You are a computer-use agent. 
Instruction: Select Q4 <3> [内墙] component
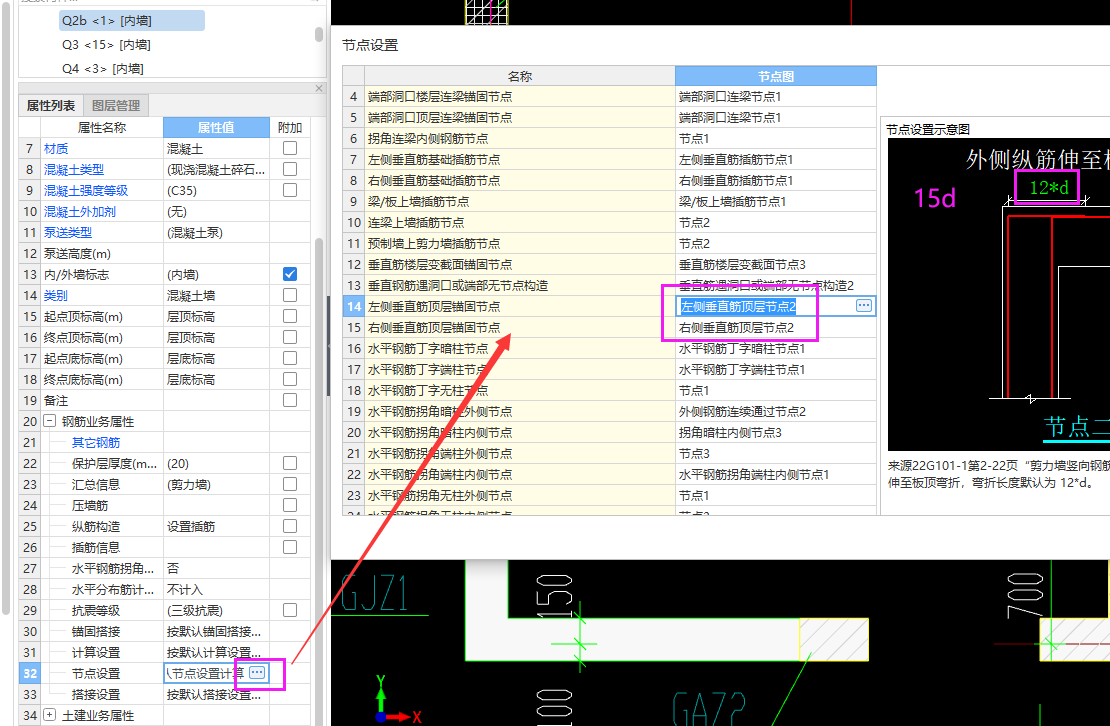(x=103, y=69)
